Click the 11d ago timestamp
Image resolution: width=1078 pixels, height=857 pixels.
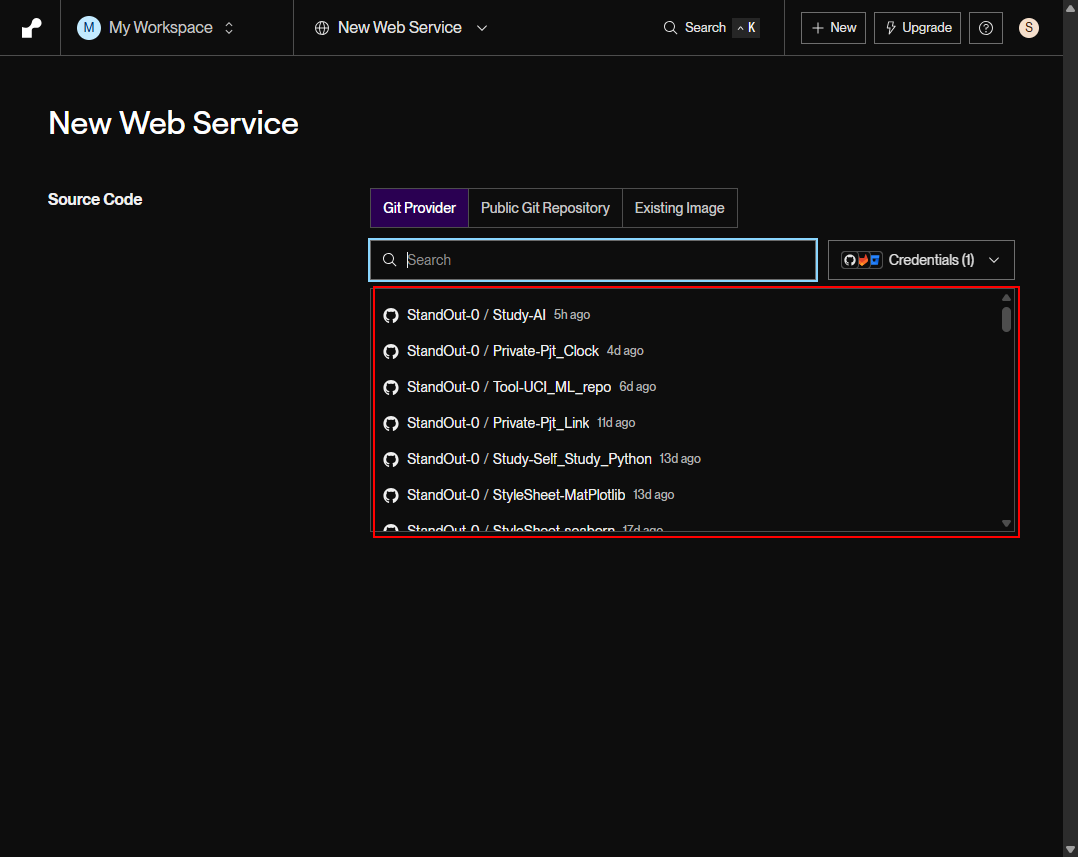point(616,423)
